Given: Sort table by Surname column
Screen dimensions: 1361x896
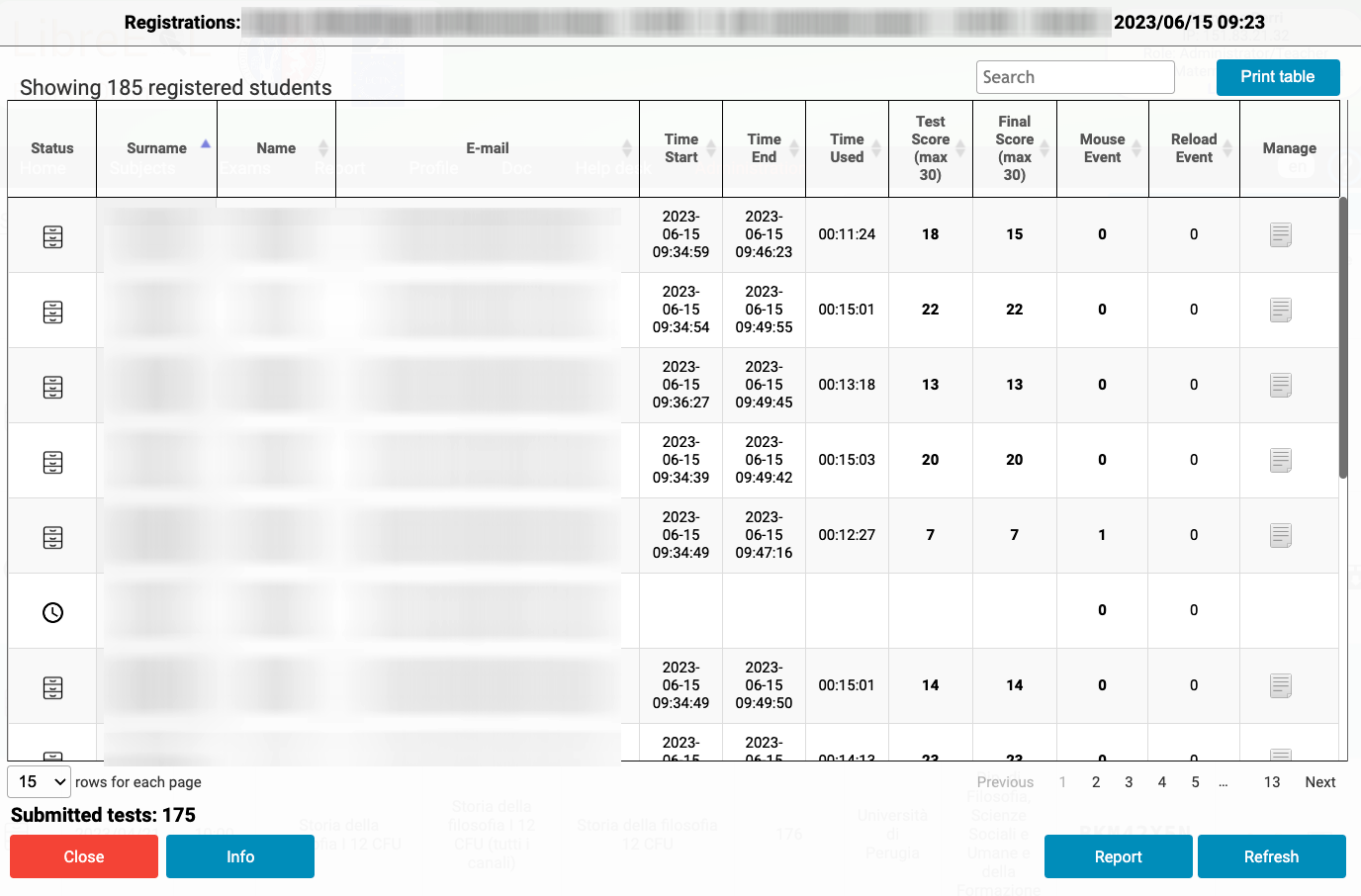Looking at the screenshot, I should pyautogui.click(x=156, y=148).
